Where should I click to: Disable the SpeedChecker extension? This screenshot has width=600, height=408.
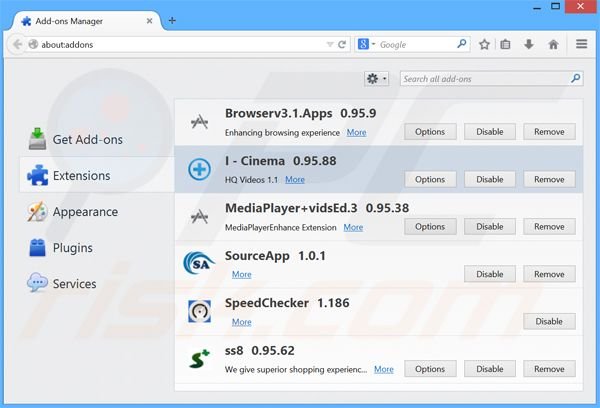pos(549,322)
